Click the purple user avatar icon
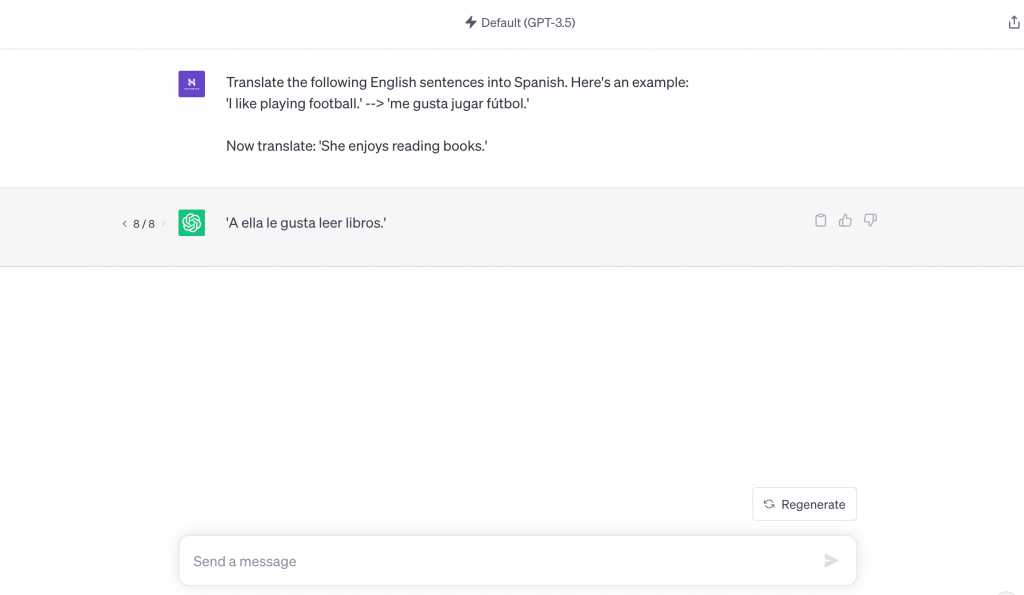Image resolution: width=1024 pixels, height=595 pixels. 191,84
